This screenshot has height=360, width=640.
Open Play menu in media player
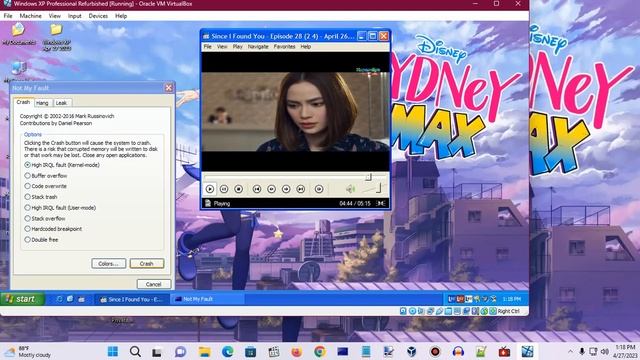(x=238, y=47)
